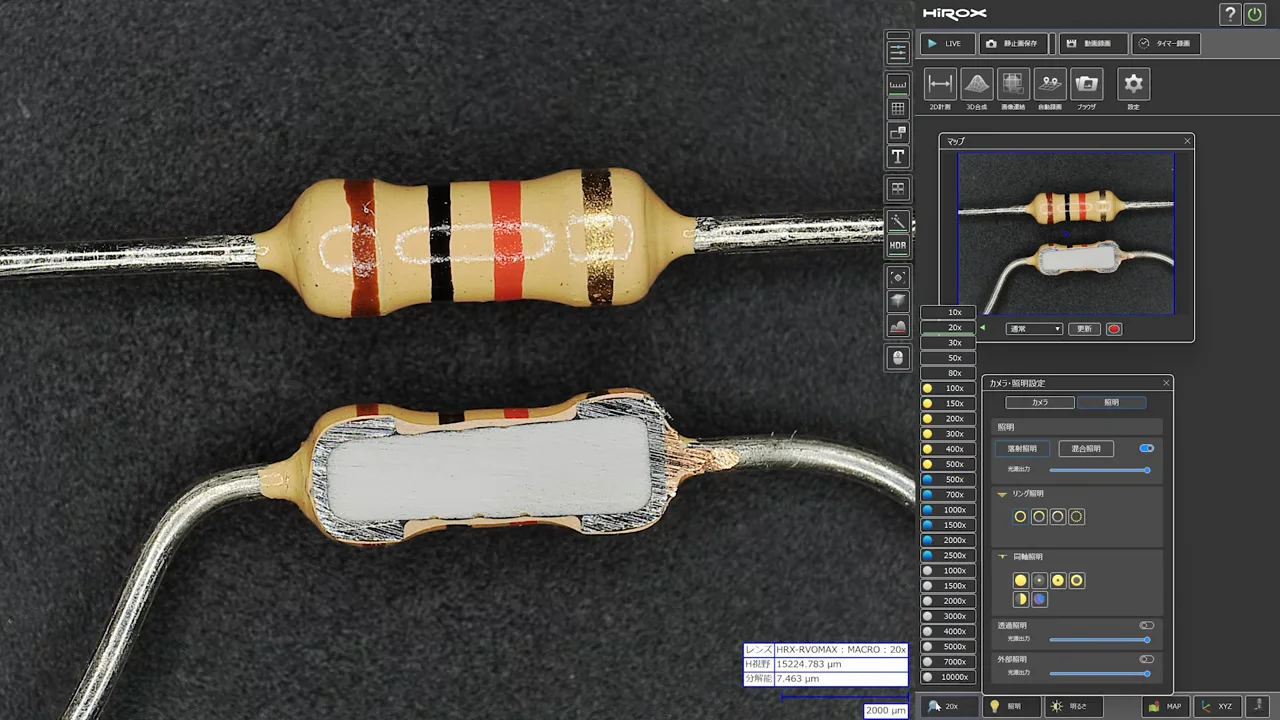Open the 画像連結 image stitching tool

(x=1013, y=84)
